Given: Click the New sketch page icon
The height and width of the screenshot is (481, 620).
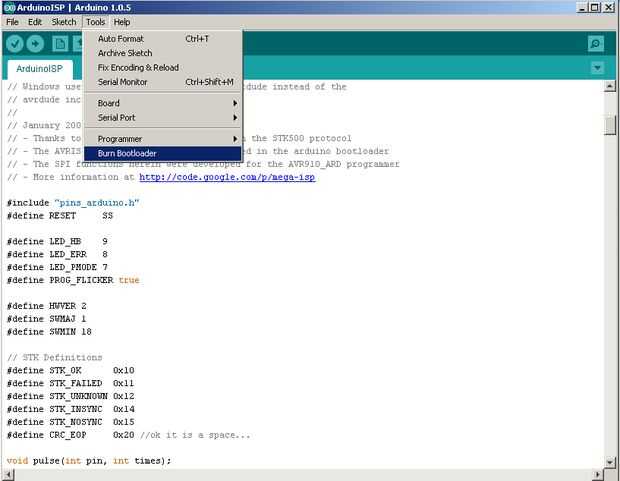Looking at the screenshot, I should tap(60, 44).
